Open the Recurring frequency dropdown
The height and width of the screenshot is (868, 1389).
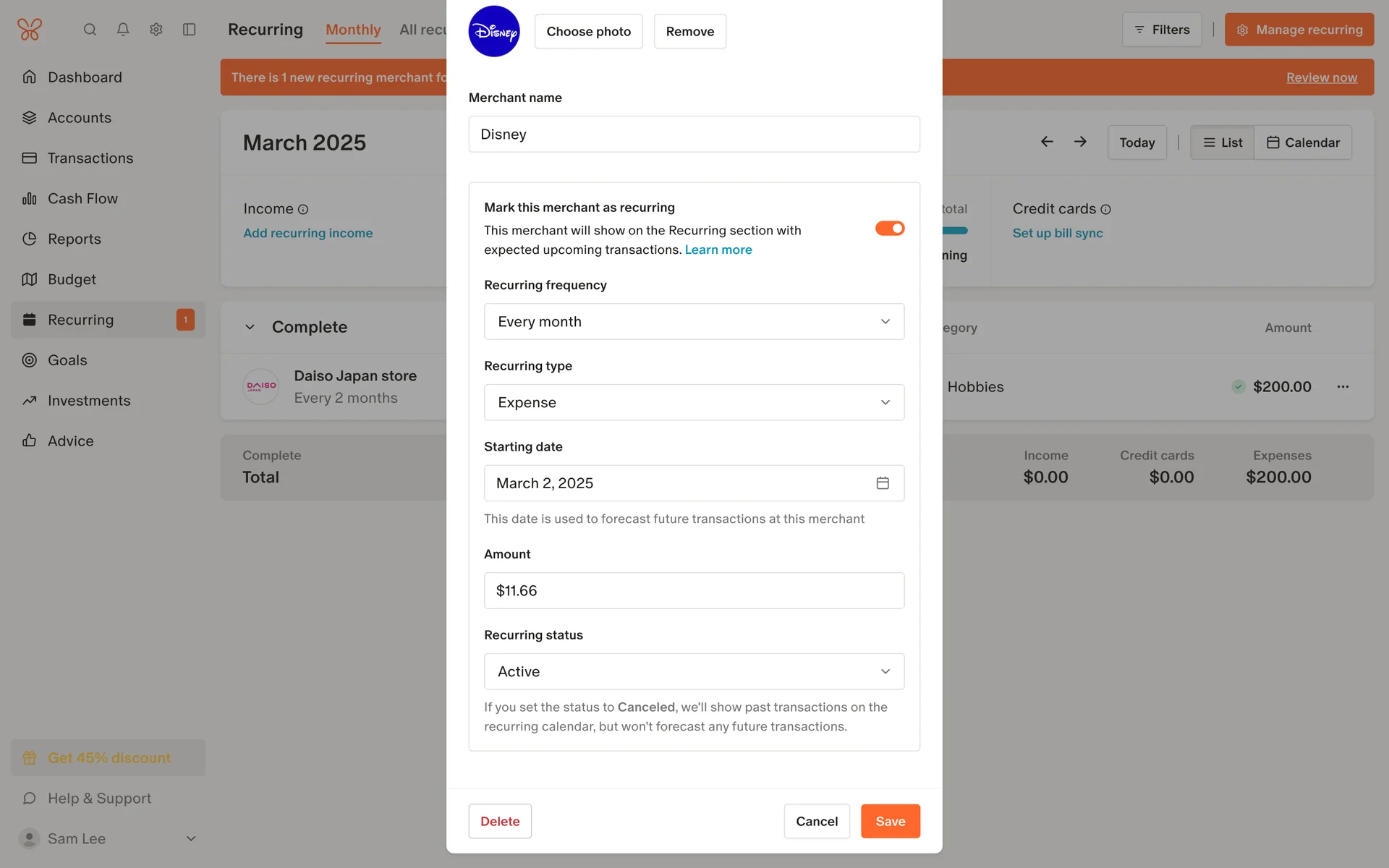point(694,322)
